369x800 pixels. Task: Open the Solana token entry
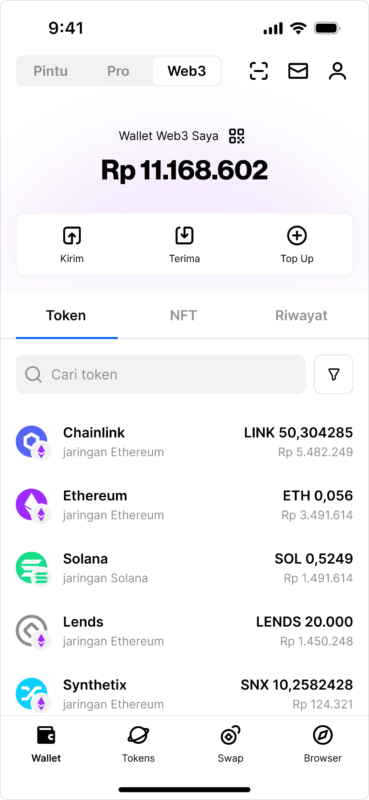[x=184, y=568]
